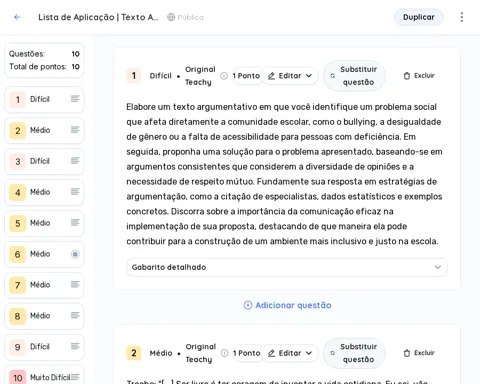The width and height of the screenshot is (480, 384).
Task: Click the info icon in question 2 header
Action: pyautogui.click(x=225, y=353)
